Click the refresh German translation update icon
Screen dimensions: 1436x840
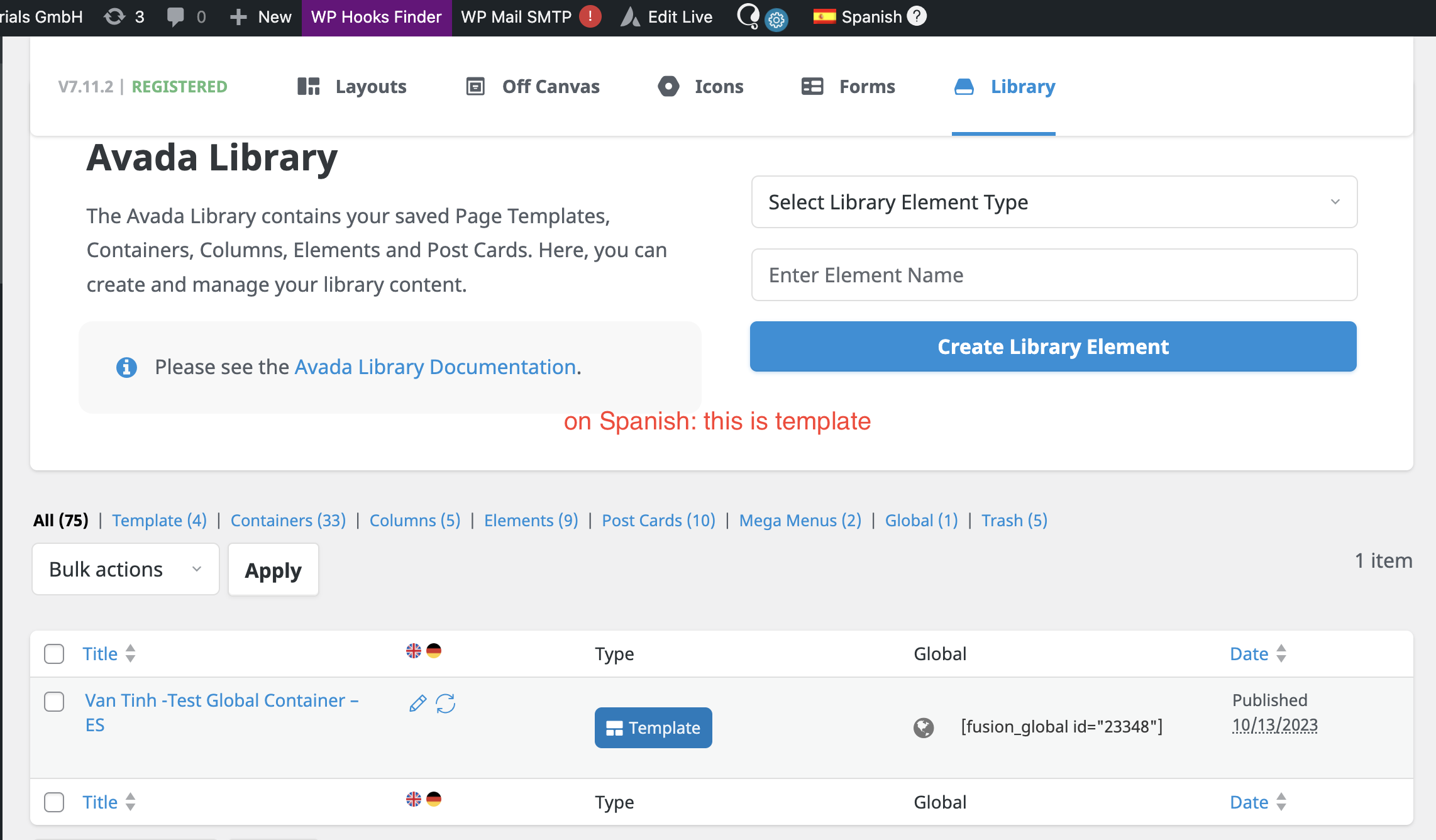(x=446, y=703)
